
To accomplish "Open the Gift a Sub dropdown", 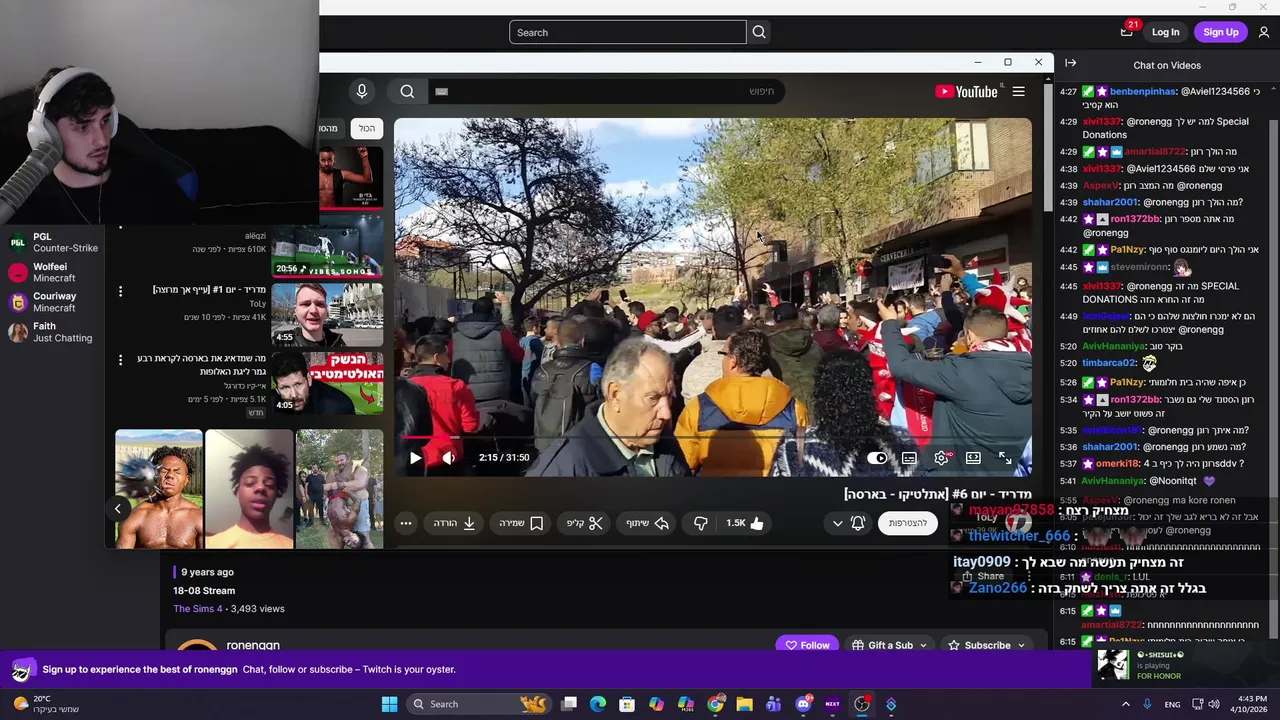I will 888,646.
